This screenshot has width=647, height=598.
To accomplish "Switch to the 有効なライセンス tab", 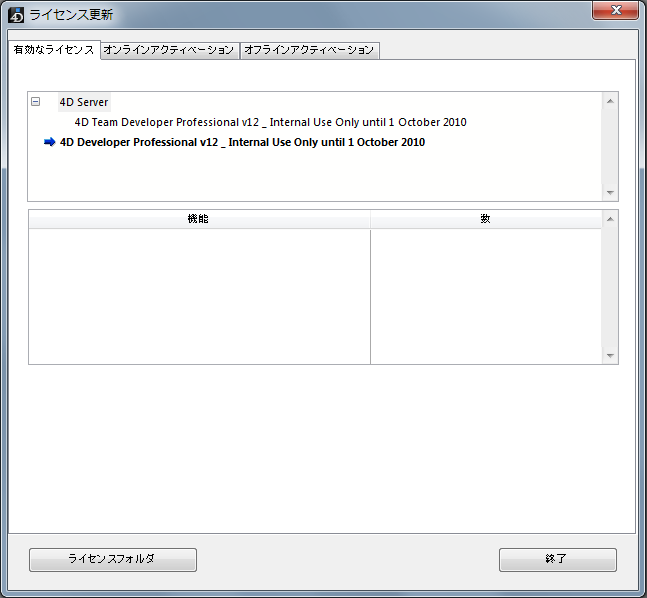I will coord(54,50).
